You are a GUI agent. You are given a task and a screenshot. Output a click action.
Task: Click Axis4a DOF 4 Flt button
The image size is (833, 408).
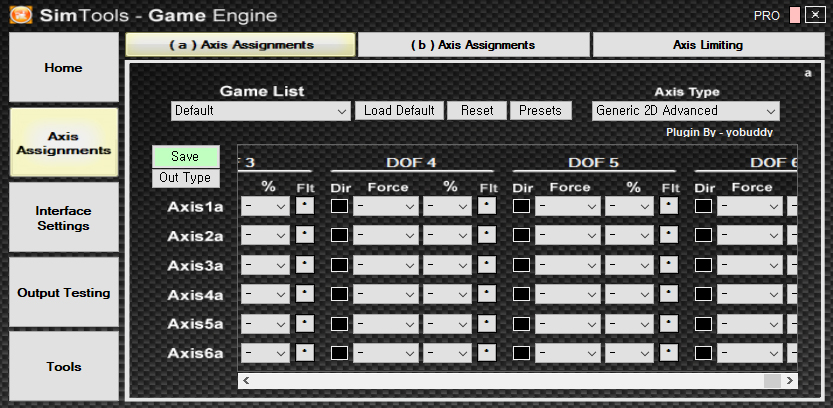pos(487,293)
